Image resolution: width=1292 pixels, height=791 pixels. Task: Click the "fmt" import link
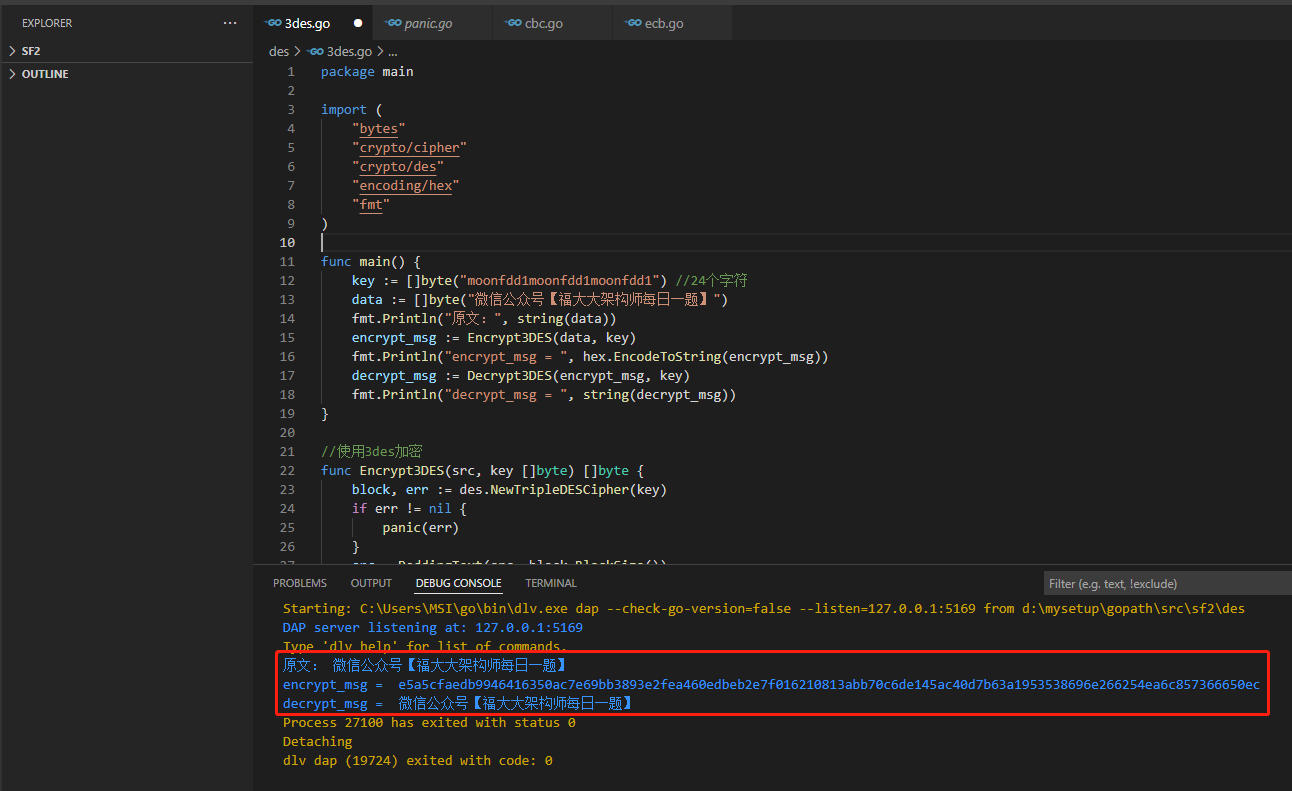point(371,205)
